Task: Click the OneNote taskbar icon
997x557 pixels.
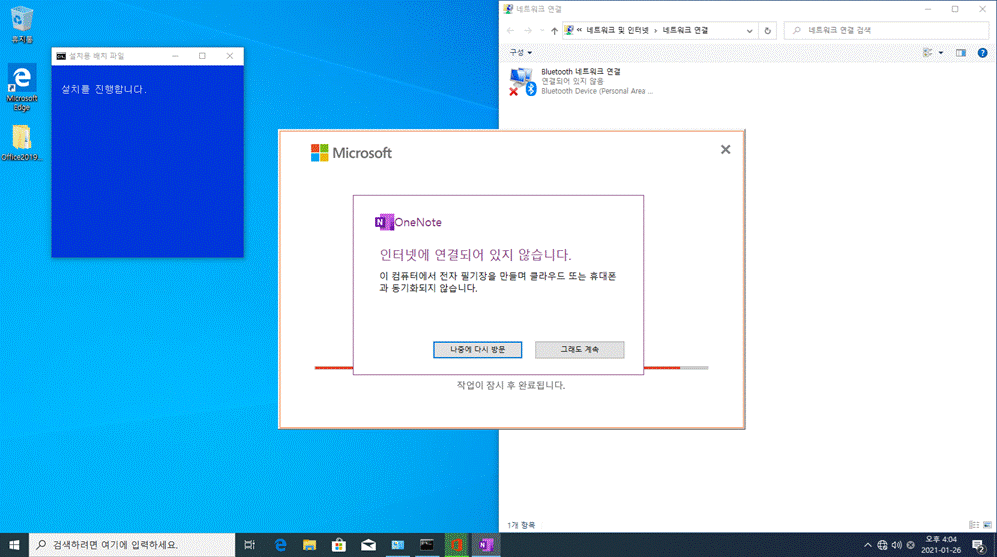Action: [486, 545]
